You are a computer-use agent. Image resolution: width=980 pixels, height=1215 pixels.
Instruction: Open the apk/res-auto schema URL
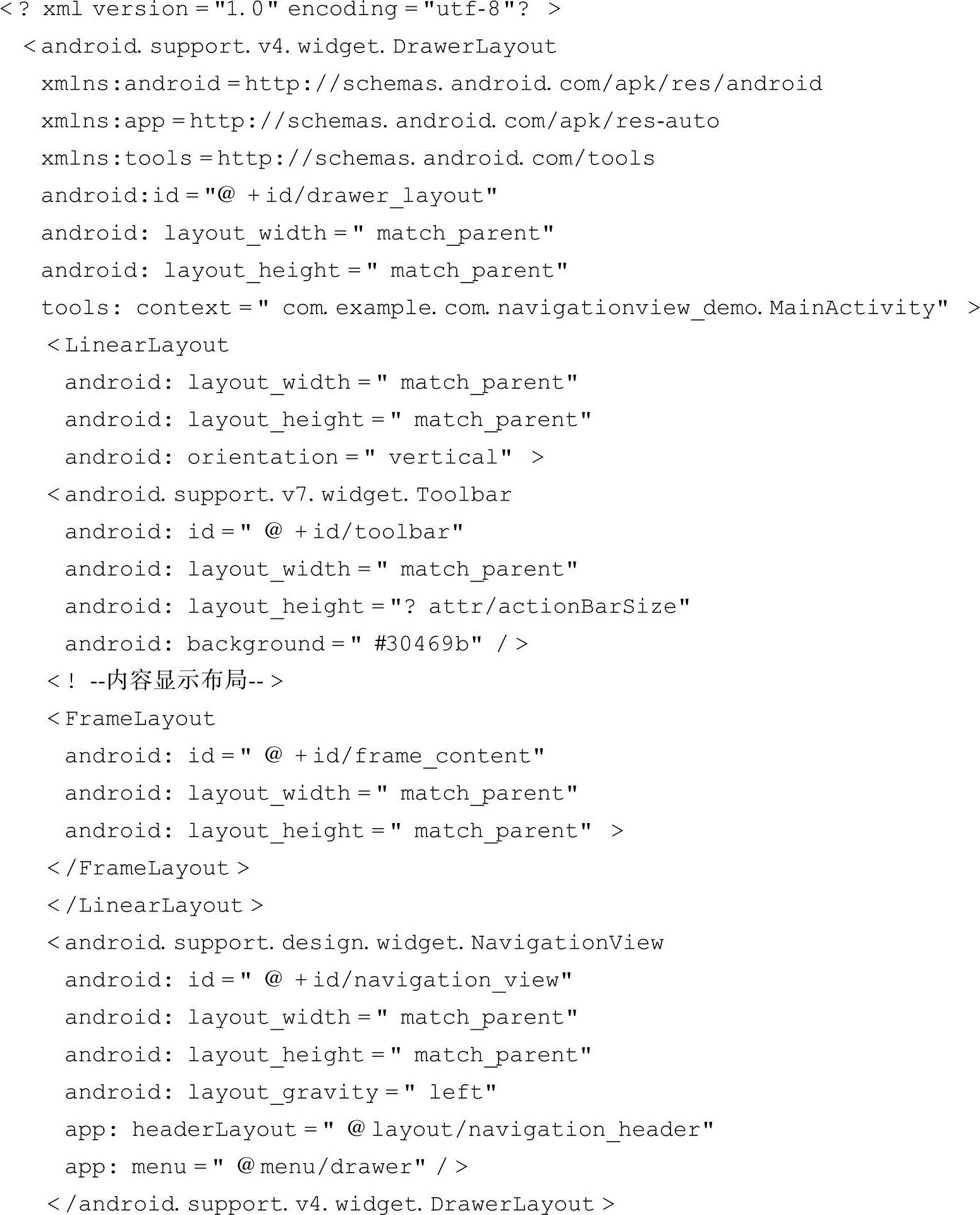pyautogui.click(x=454, y=121)
